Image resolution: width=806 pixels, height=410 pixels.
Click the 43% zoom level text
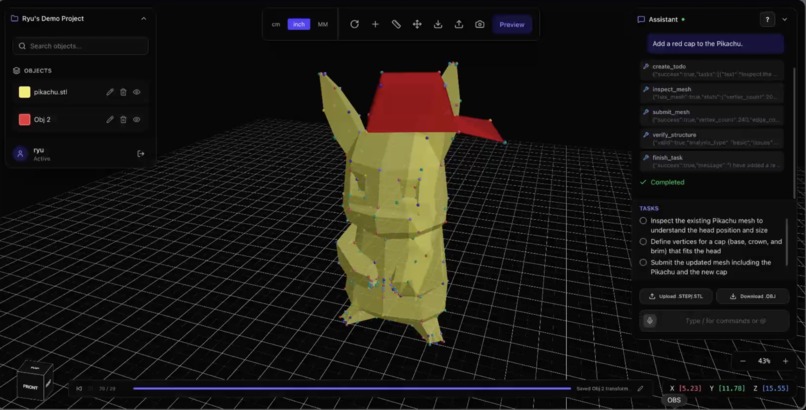tap(764, 361)
